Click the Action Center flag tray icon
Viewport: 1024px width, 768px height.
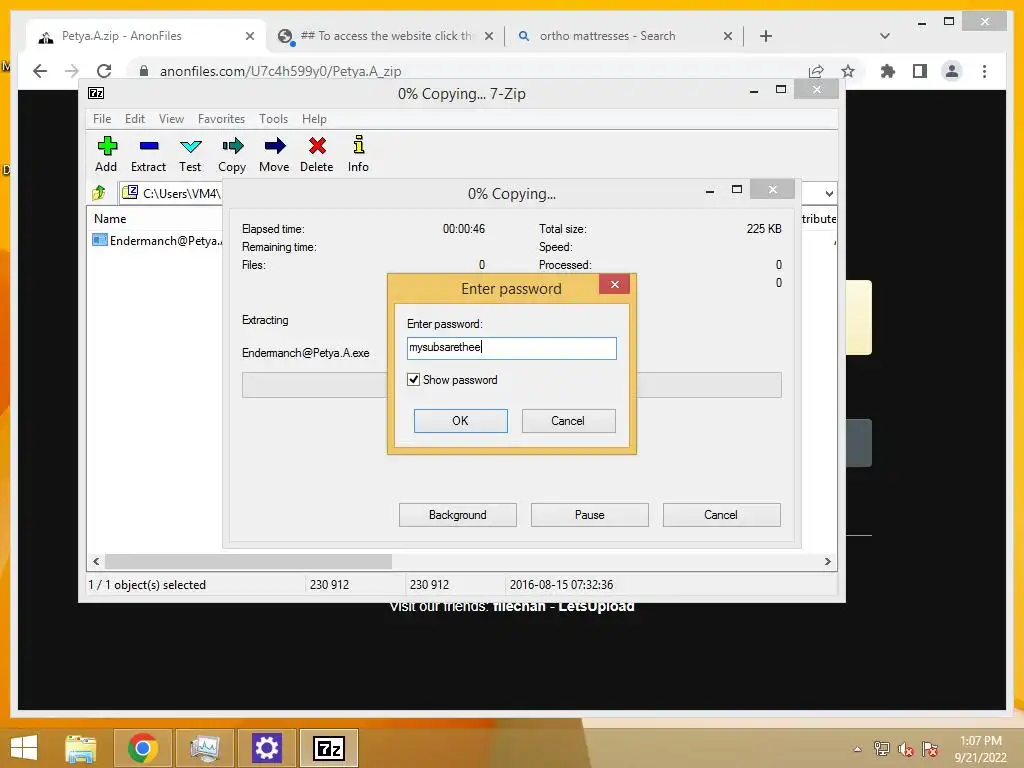click(930, 750)
